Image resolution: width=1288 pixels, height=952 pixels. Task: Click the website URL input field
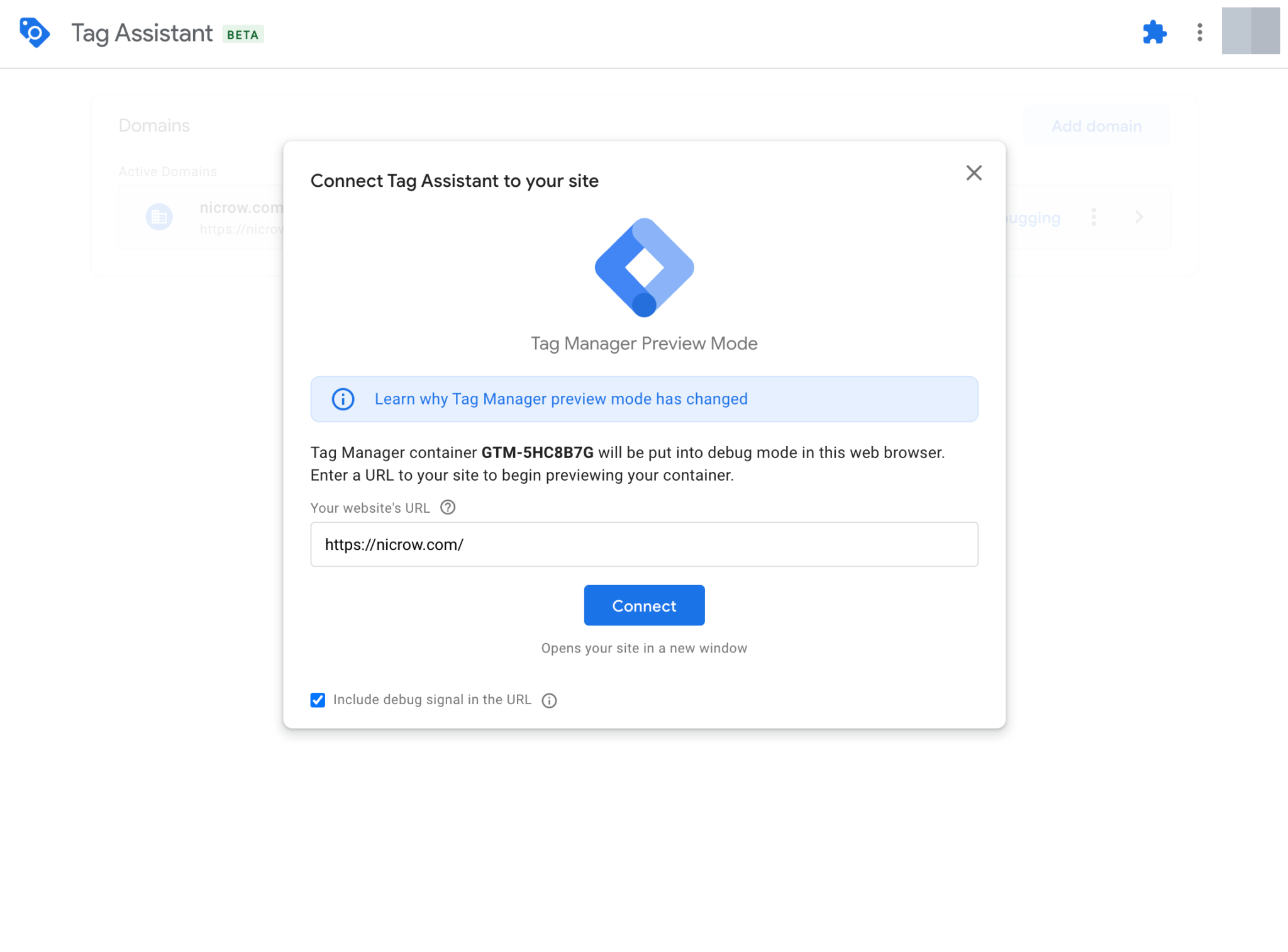tap(644, 544)
